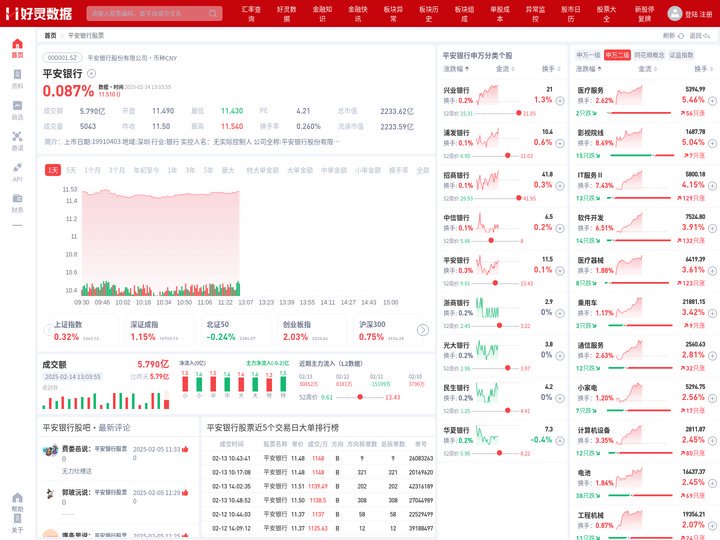Open the 首页 home icon in sidebar

coord(17,44)
